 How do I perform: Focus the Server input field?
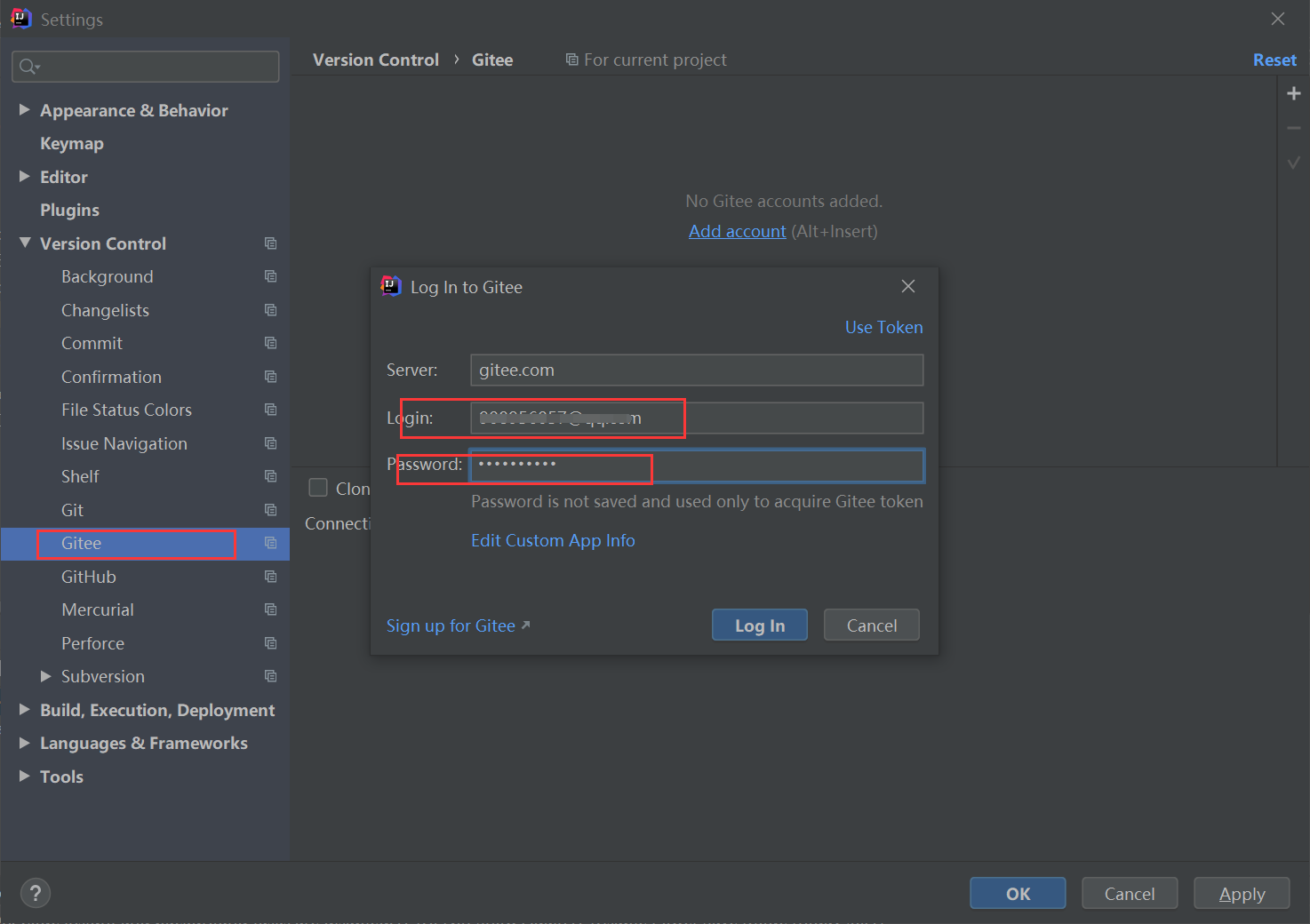697,370
